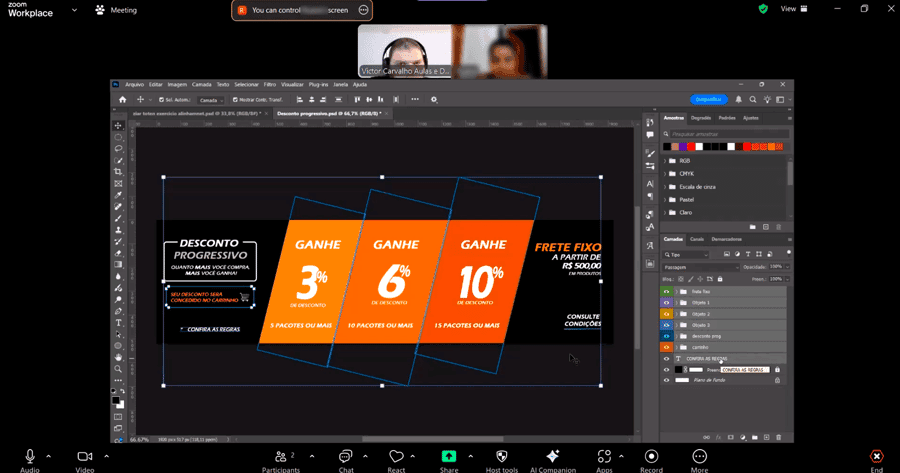Expand the Escala de cinza folder

(x=665, y=187)
